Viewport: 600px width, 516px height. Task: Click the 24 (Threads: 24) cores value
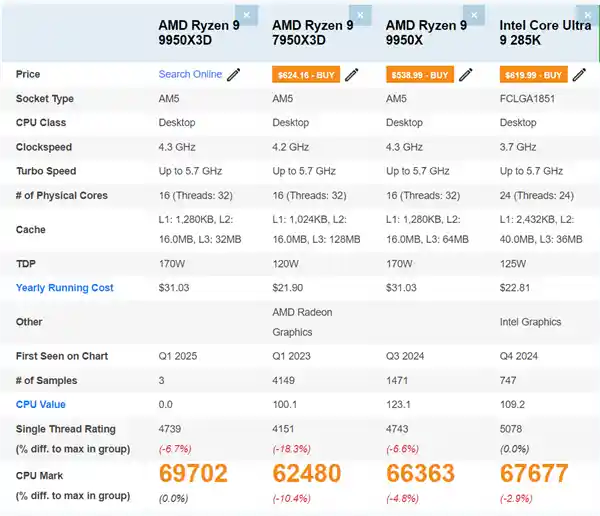[536, 196]
